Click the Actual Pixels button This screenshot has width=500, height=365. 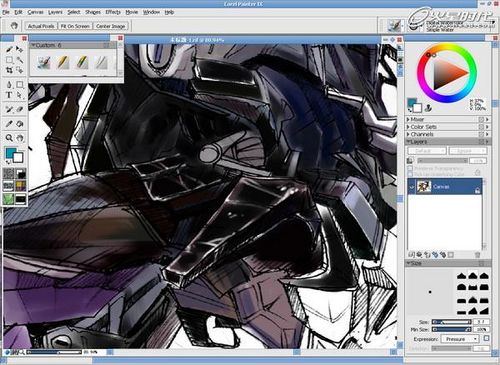pyautogui.click(x=41, y=26)
